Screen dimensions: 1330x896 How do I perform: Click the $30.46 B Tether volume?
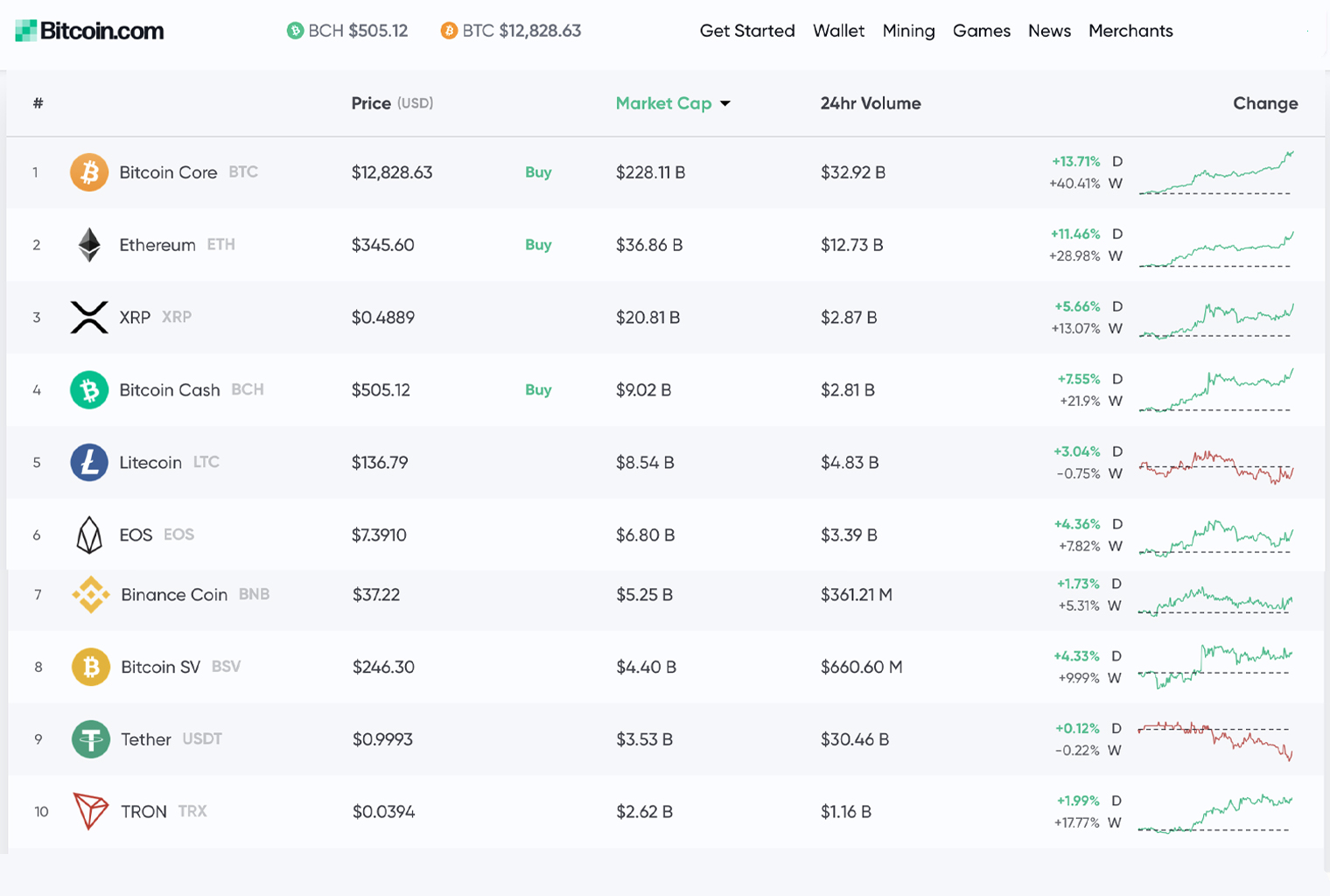tap(855, 739)
